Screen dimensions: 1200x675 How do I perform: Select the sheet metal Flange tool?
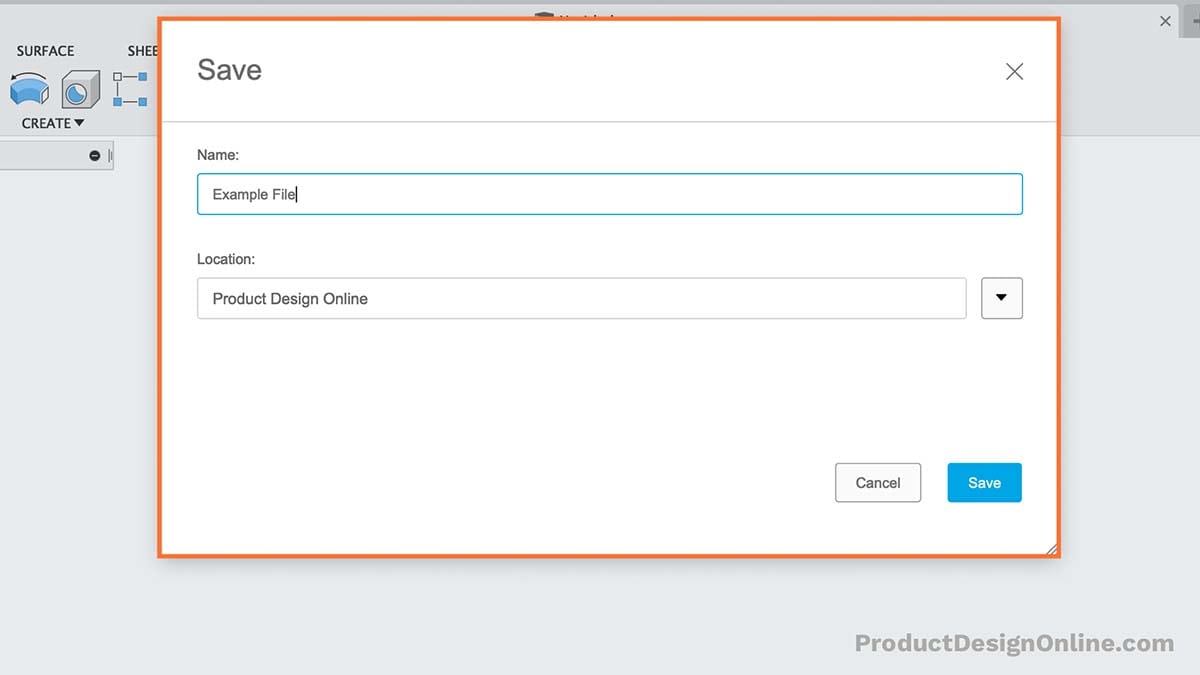pyautogui.click(x=131, y=88)
